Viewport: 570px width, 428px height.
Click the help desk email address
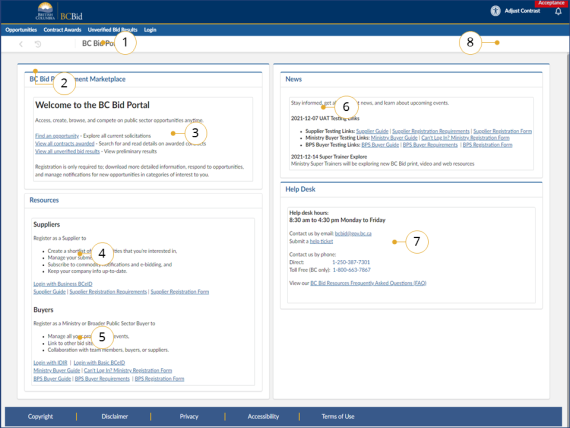click(353, 233)
